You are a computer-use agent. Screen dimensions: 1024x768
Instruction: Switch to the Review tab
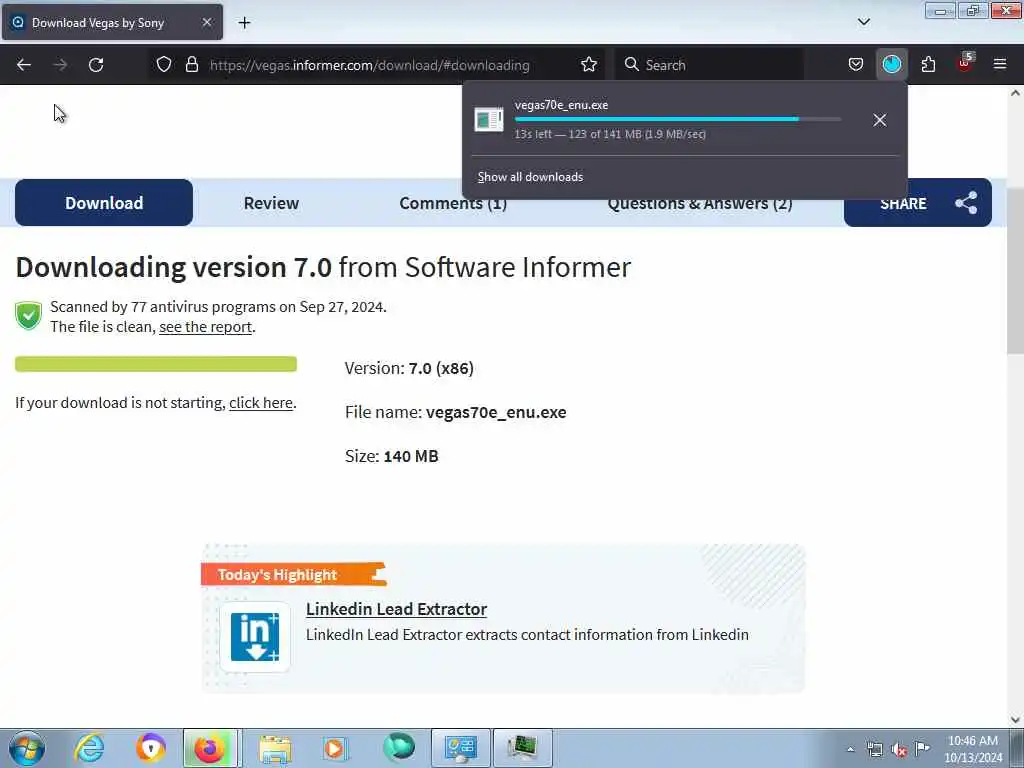(x=271, y=203)
